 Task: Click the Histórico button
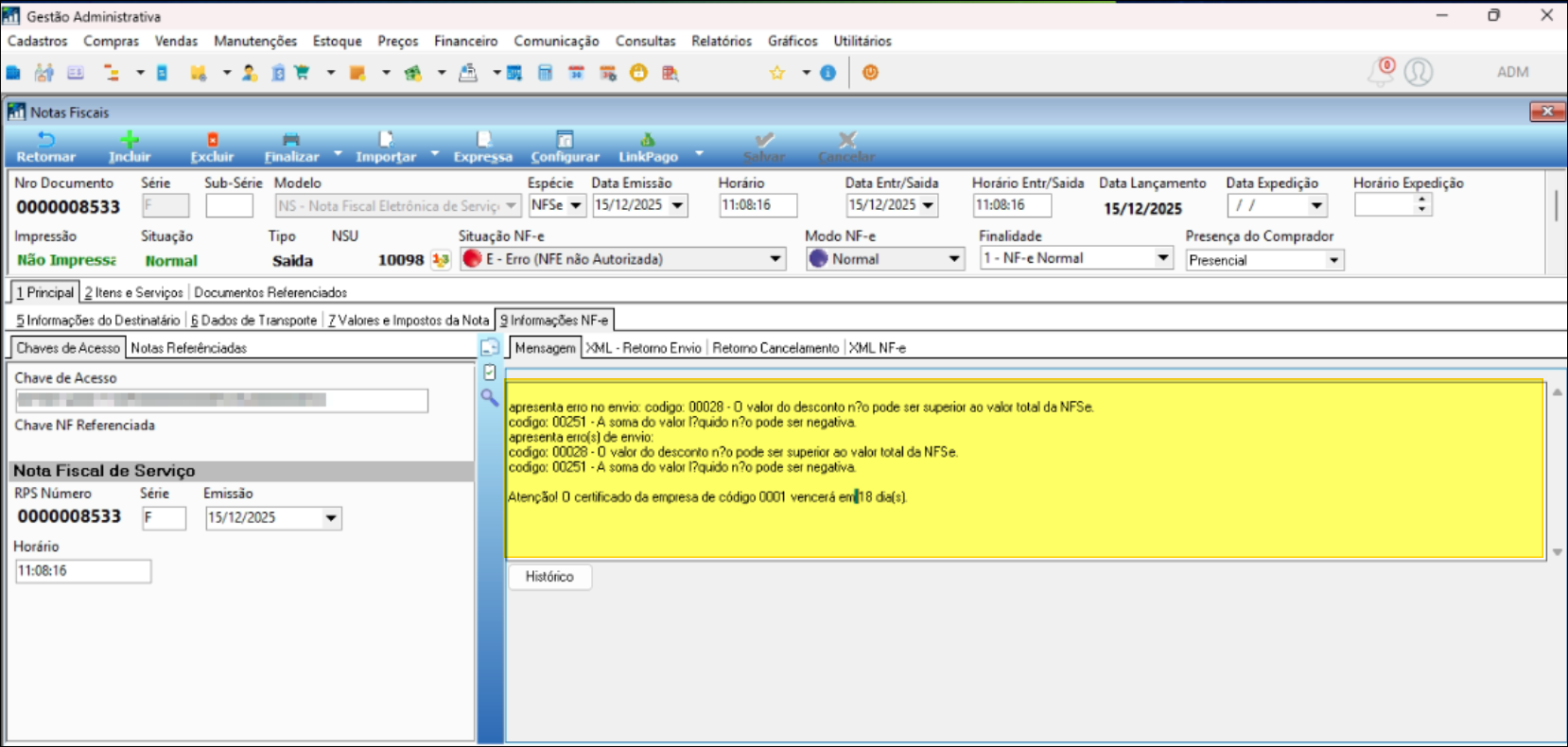[x=549, y=577]
